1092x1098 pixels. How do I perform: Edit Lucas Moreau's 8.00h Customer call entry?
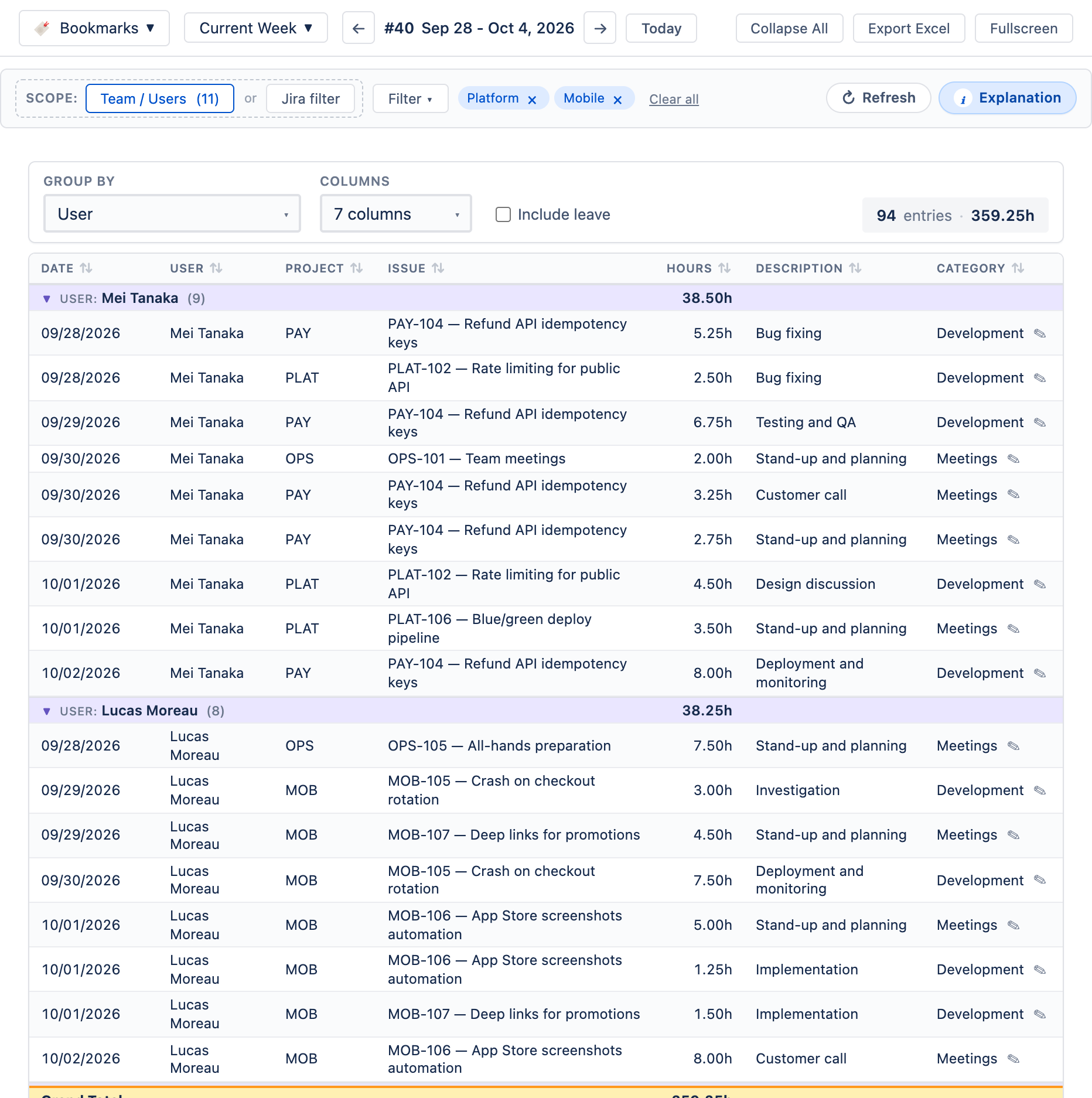pyautogui.click(x=1013, y=1059)
